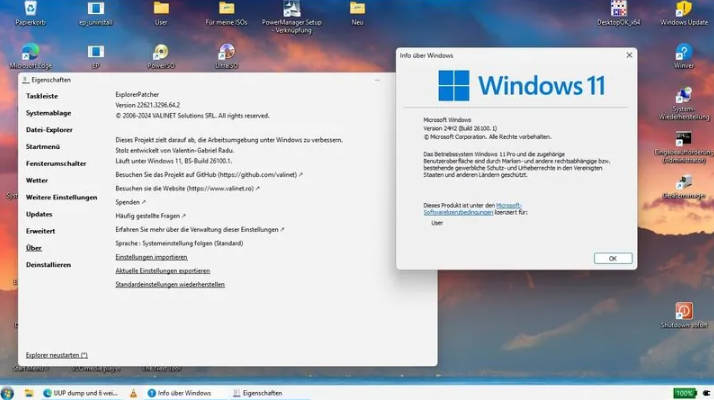Open the Für meine ISOs folder
714x400 pixels.
click(x=226, y=13)
